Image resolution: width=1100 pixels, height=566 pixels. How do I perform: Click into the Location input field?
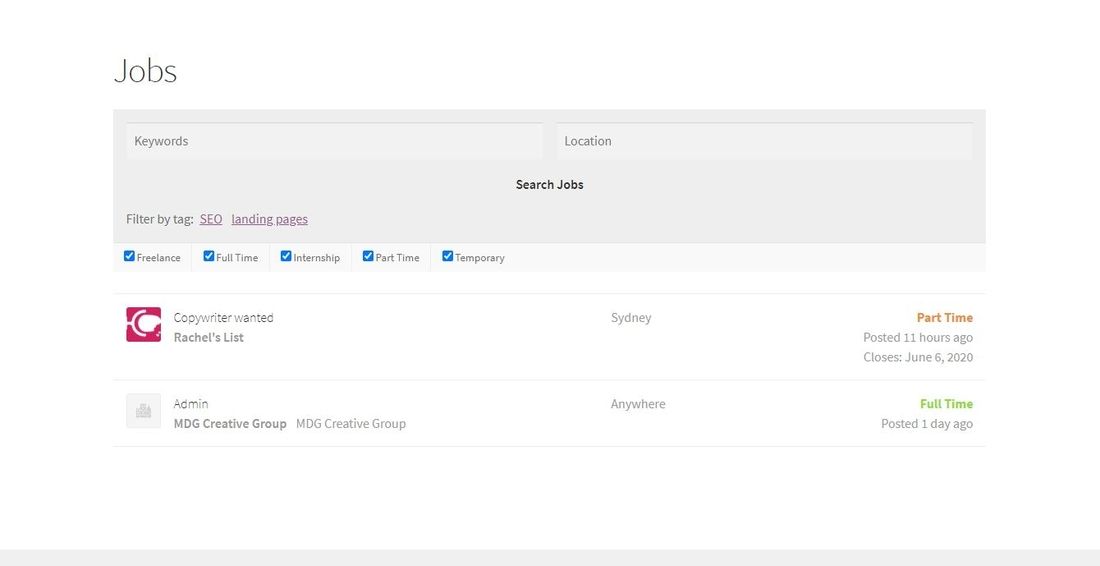click(764, 141)
